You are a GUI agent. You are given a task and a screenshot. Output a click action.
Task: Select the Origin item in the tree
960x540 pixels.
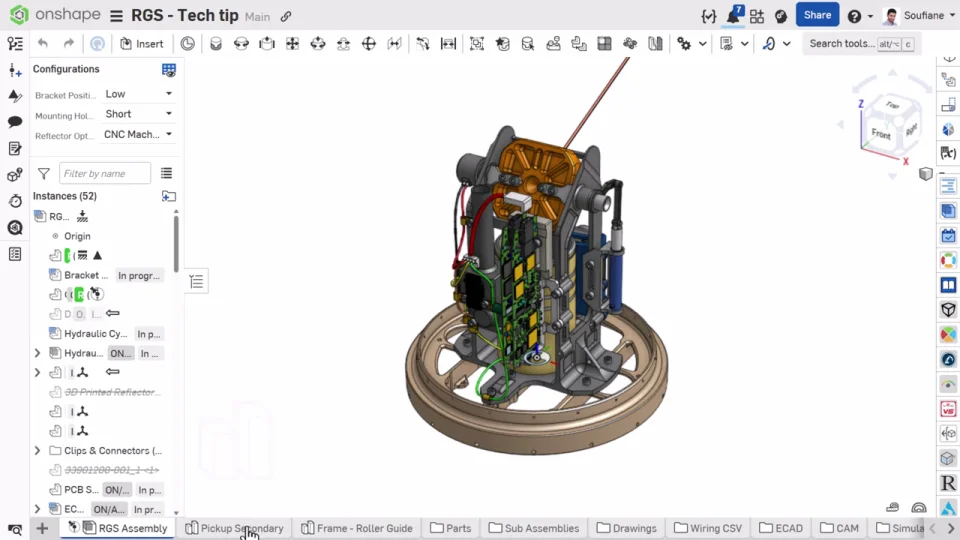tap(77, 236)
